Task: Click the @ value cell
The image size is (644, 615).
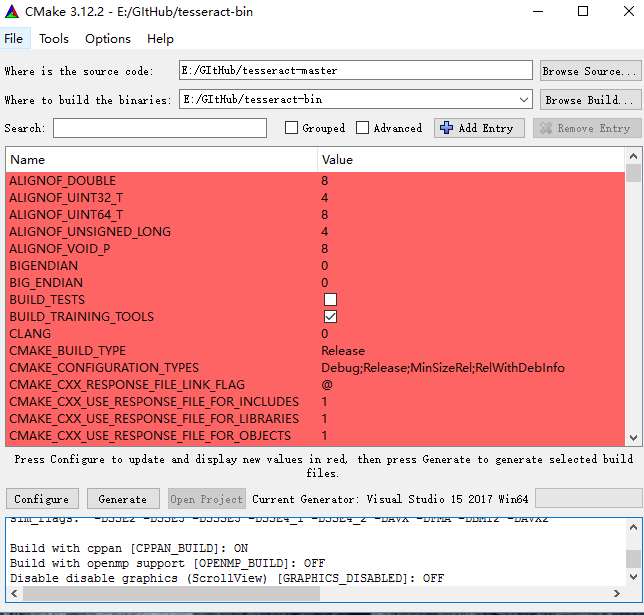Action: pyautogui.click(x=327, y=385)
